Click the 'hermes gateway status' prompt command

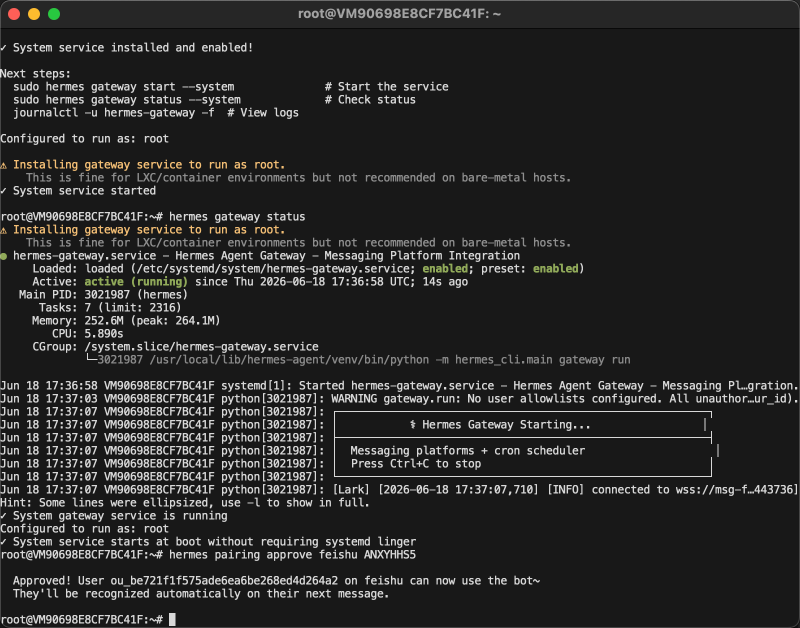tap(237, 217)
